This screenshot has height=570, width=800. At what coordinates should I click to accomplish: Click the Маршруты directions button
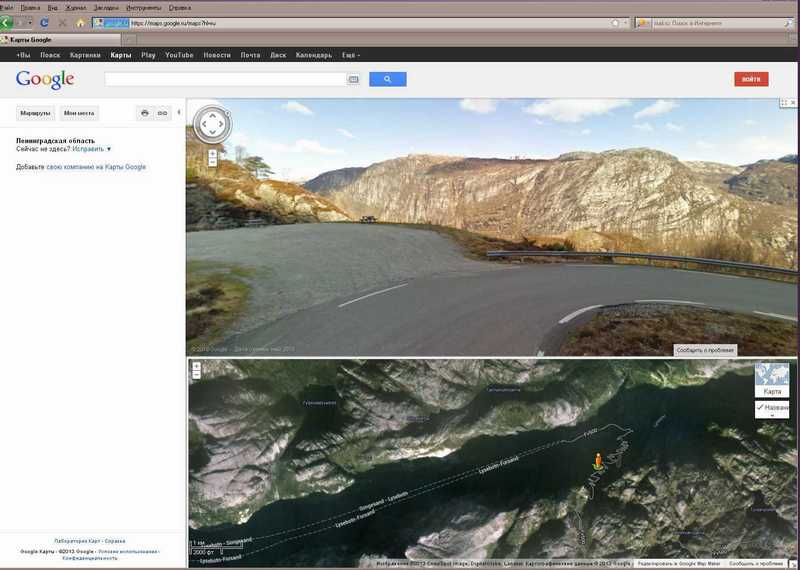[35, 113]
